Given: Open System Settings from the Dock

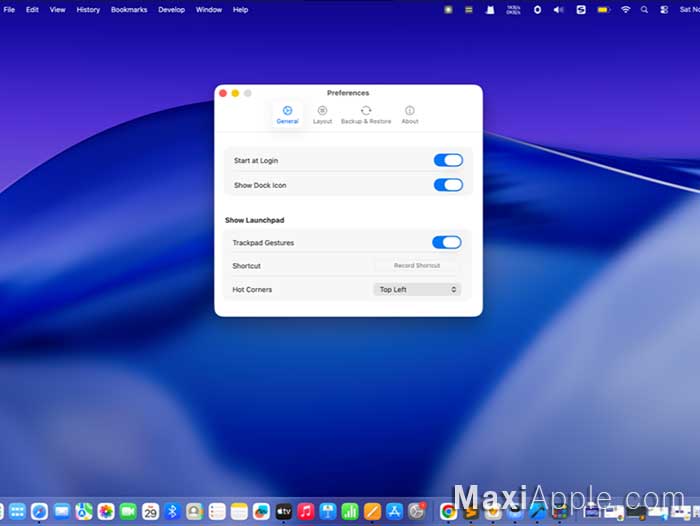Looking at the screenshot, I should 417,511.
